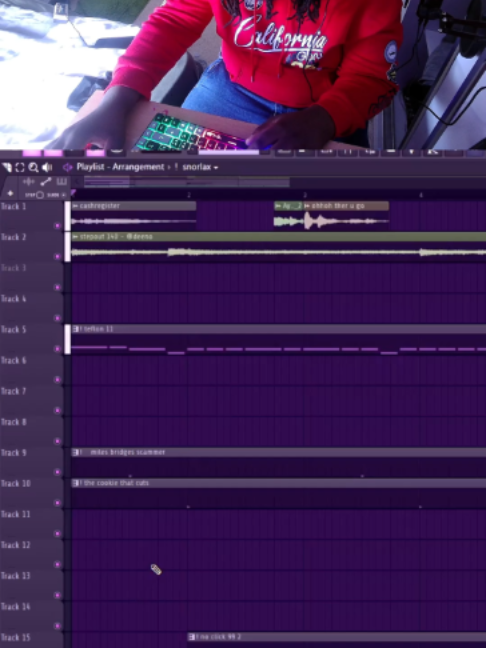Focus audio clips with the waveform icon

(x=29, y=181)
